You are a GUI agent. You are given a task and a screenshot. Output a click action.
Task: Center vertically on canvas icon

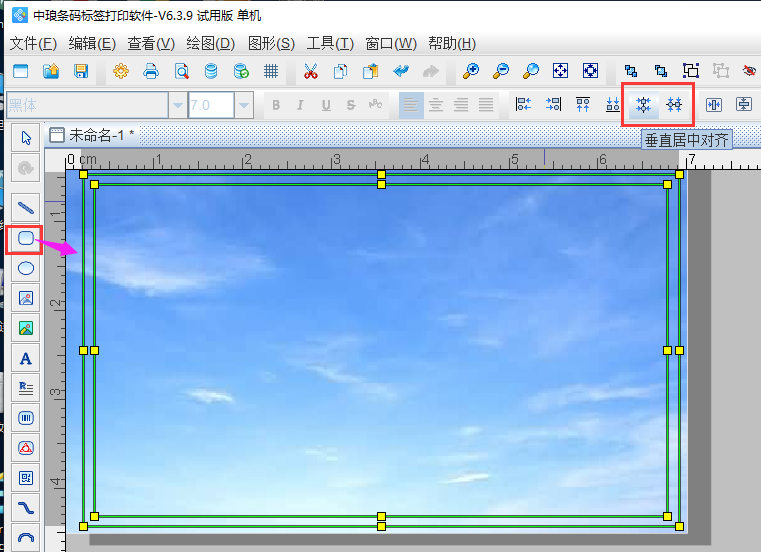click(x=744, y=104)
